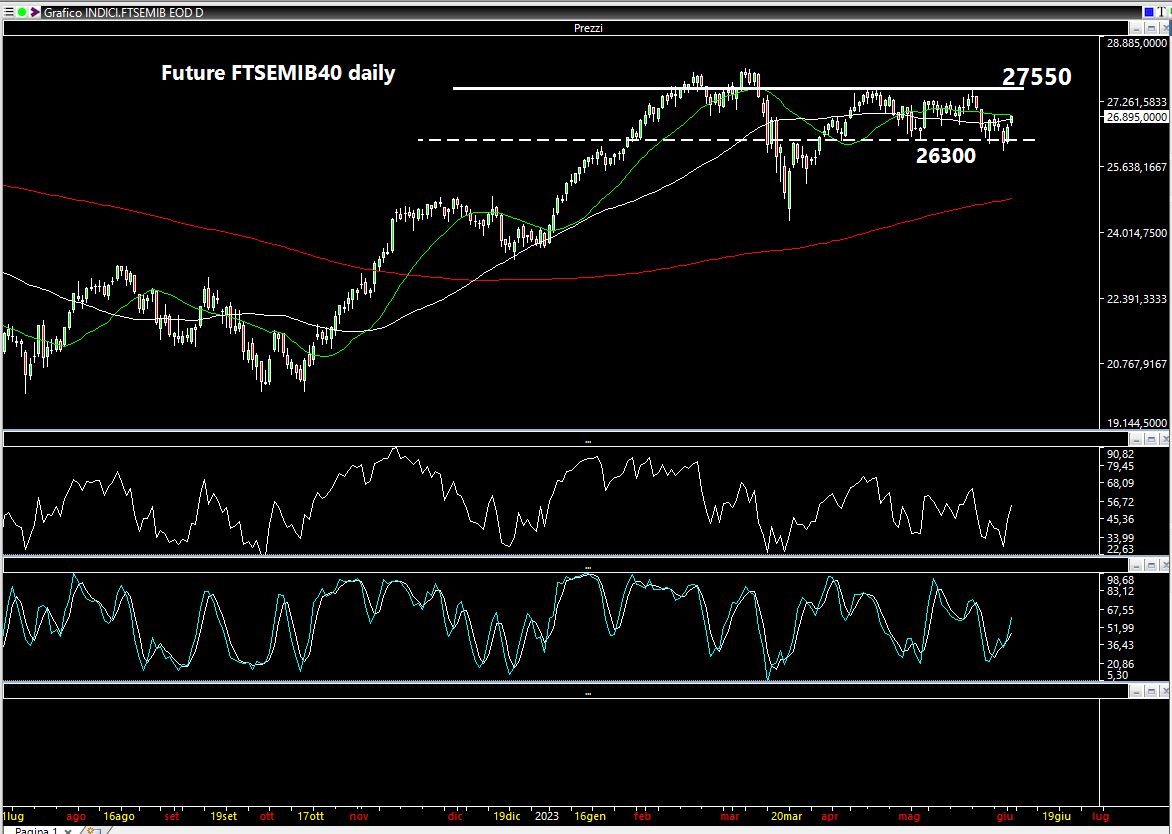This screenshot has height=834, width=1172.
Task: Click the current price 26.895,0000 marker
Action: (x=1136, y=117)
